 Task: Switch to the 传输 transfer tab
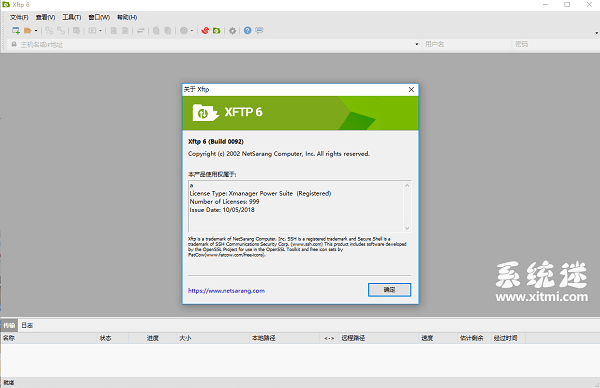pos(9,325)
